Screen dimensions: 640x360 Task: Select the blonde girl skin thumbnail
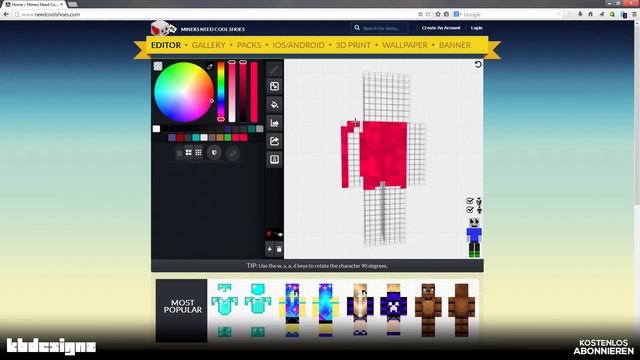tap(360, 310)
